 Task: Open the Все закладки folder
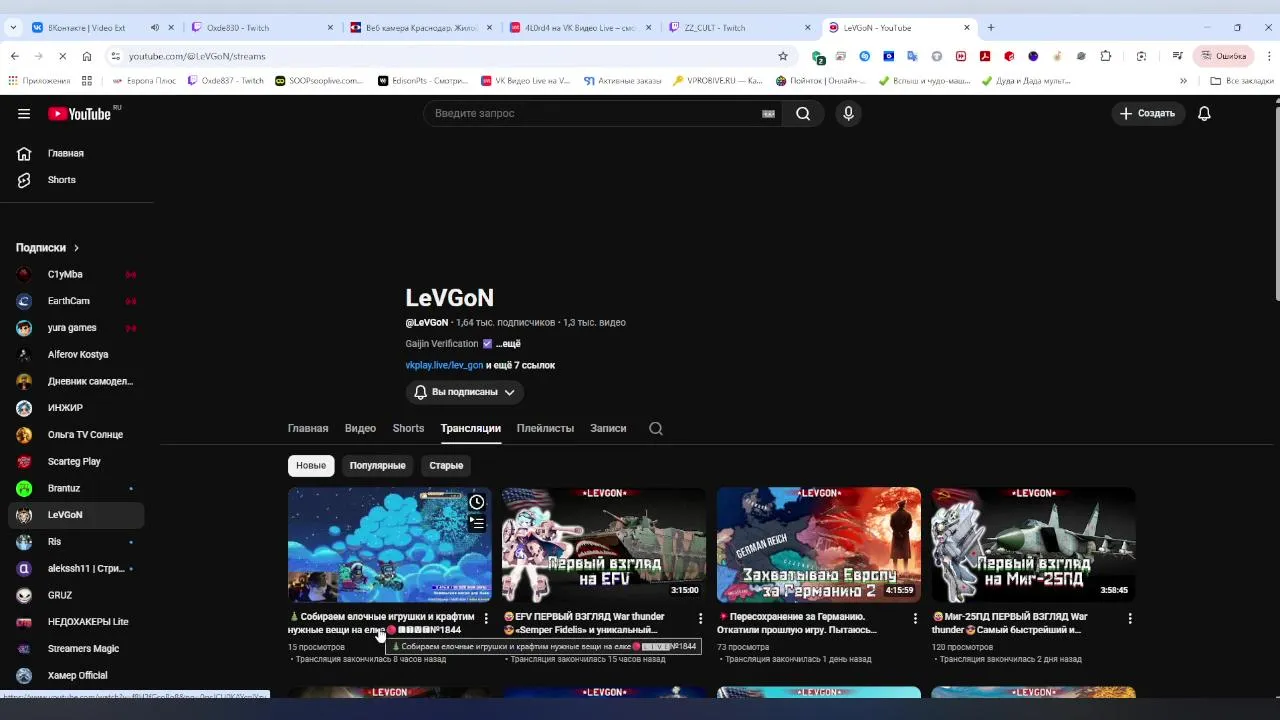click(1241, 81)
